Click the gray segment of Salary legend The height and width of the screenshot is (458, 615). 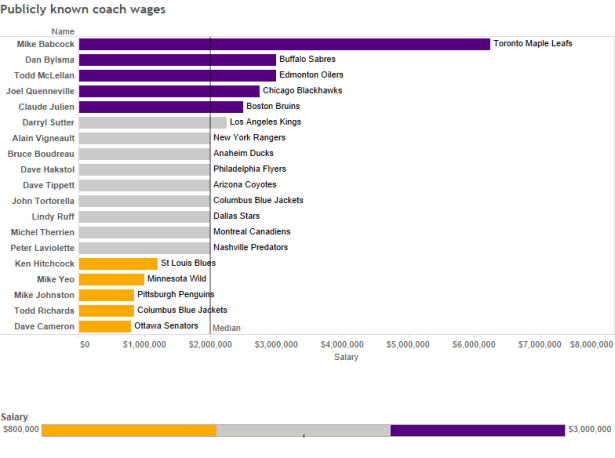[303, 430]
